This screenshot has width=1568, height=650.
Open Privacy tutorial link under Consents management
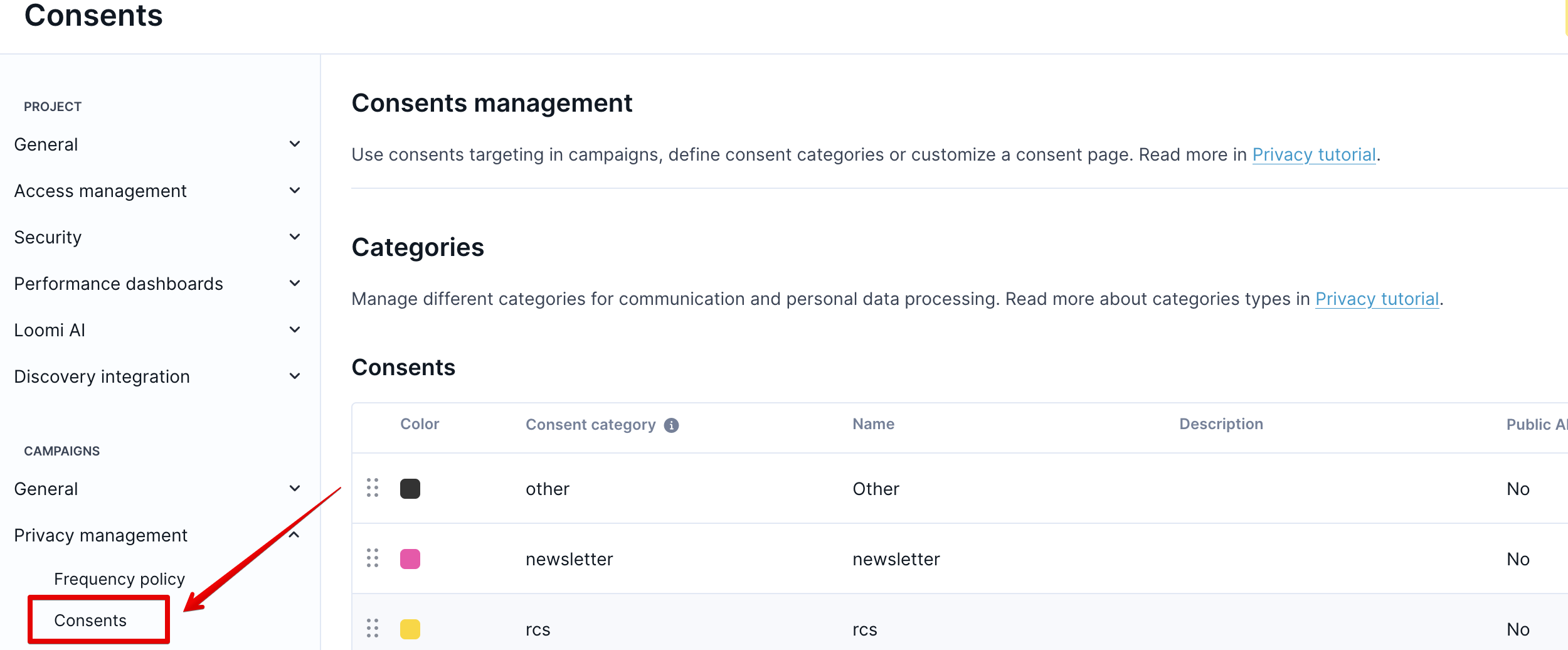pos(1314,155)
